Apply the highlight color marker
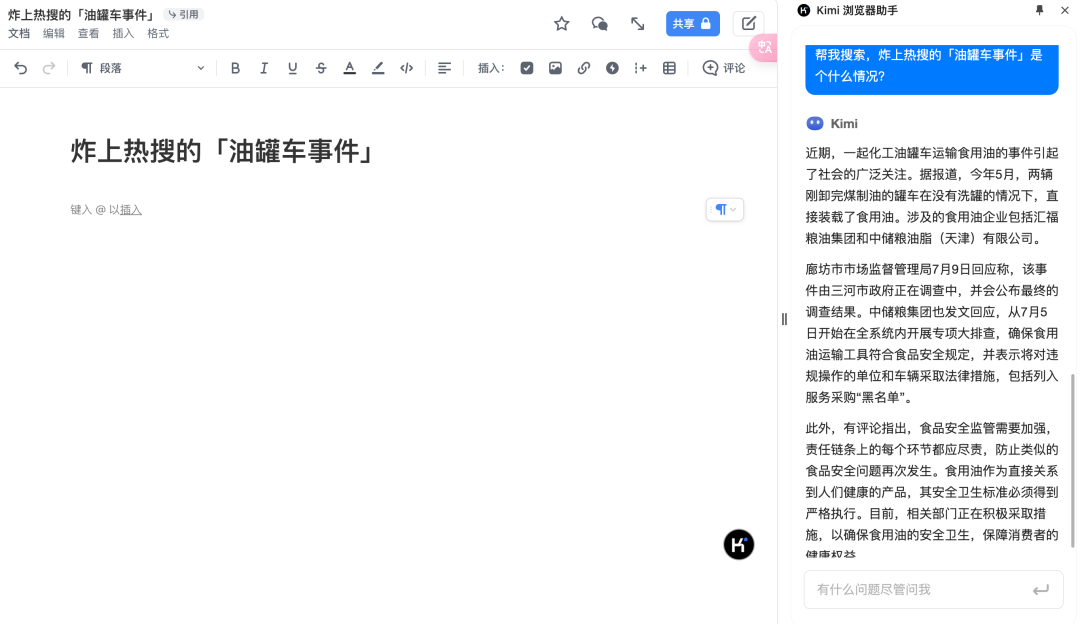The width and height of the screenshot is (1080, 624). tap(378, 68)
